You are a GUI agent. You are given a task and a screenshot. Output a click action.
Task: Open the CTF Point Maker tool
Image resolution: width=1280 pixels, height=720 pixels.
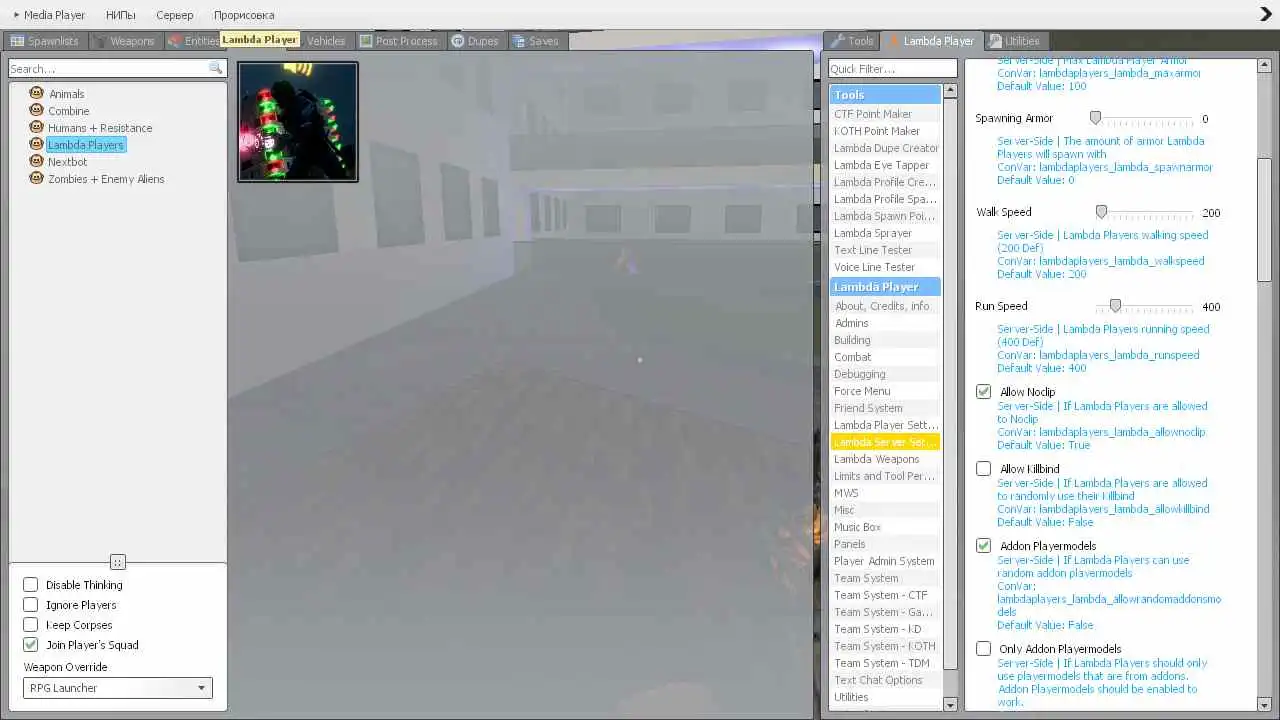[x=885, y=114]
